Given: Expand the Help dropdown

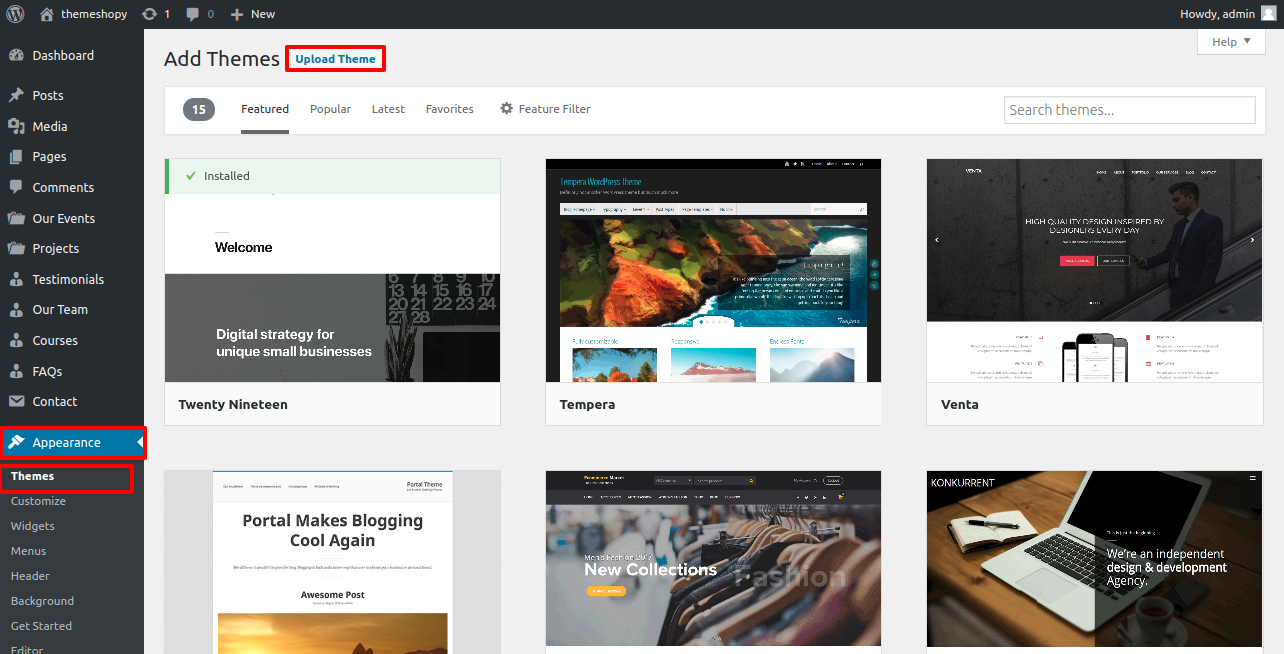Looking at the screenshot, I should click(1230, 42).
